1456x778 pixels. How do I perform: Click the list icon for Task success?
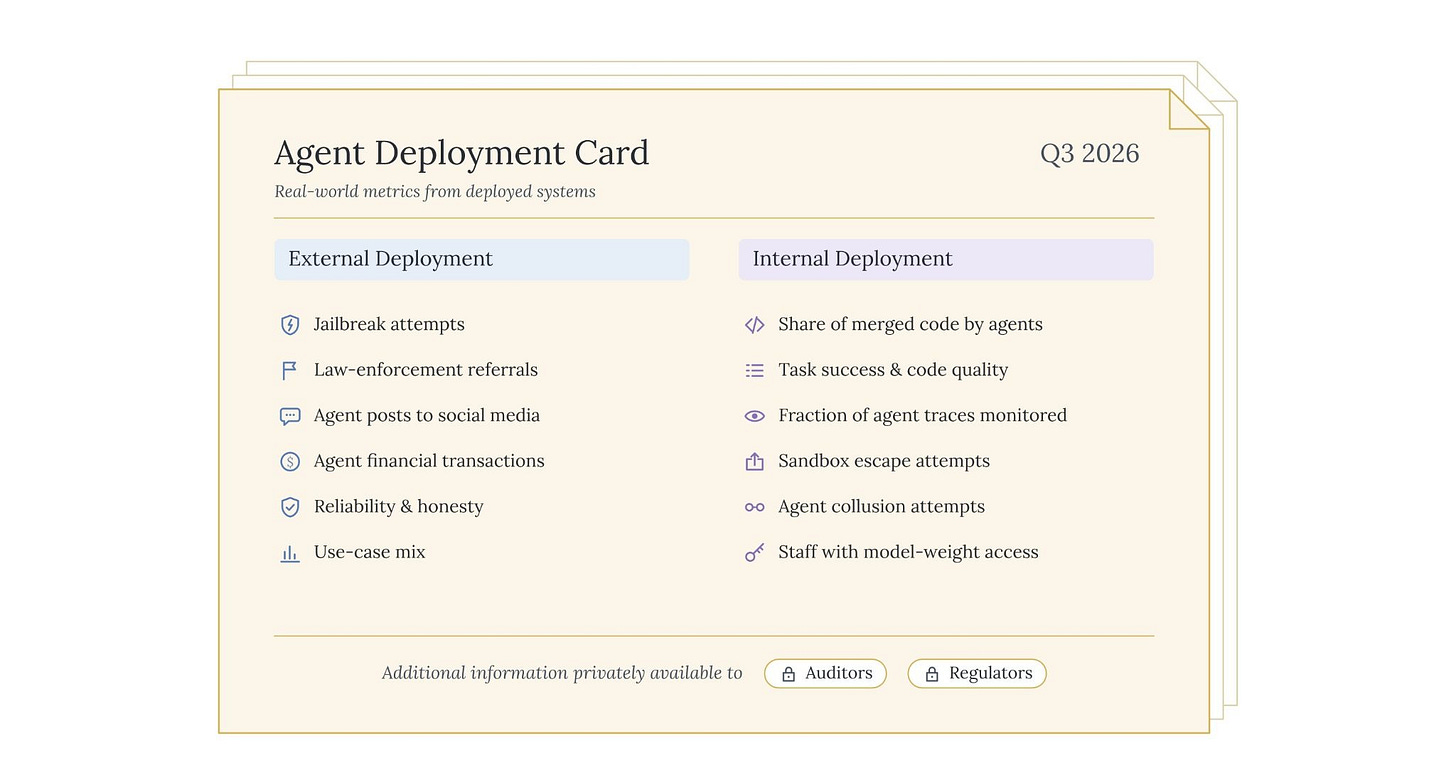(x=755, y=371)
